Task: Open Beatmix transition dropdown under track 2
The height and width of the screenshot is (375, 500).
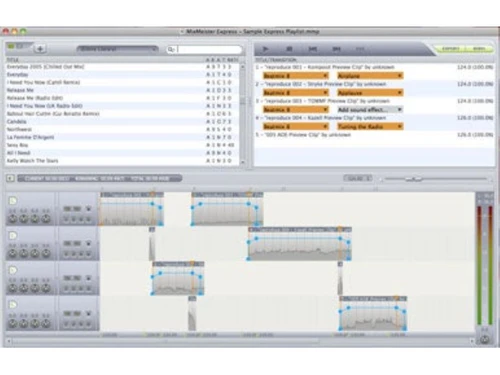Action: [296, 93]
